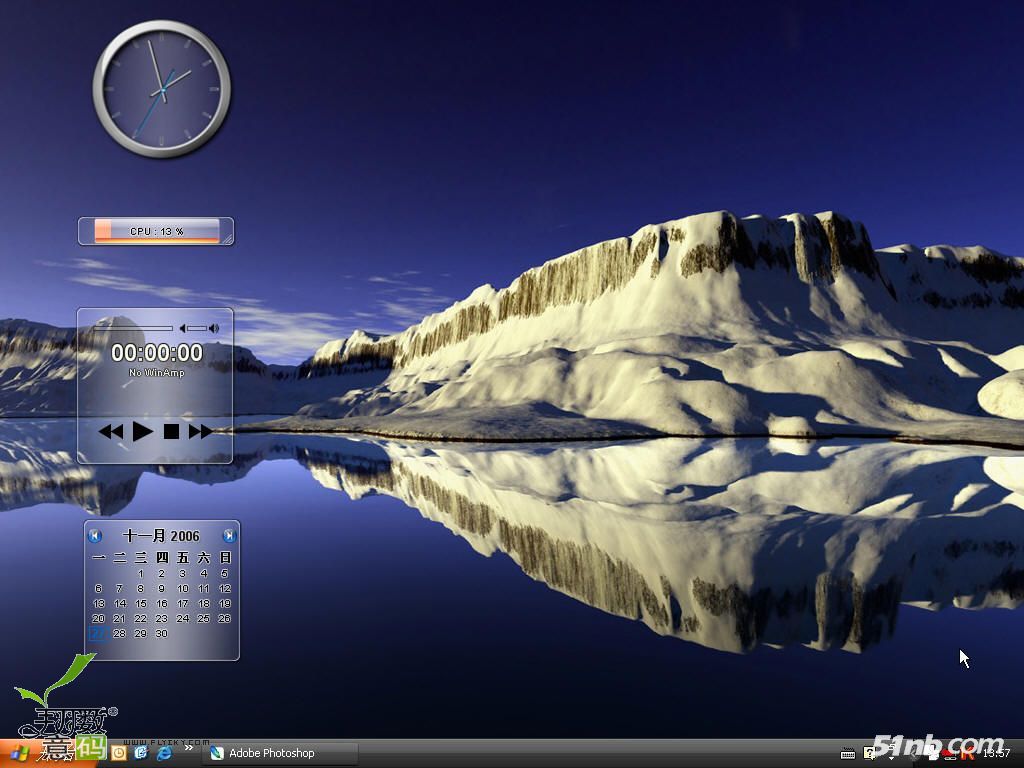Select date 20 in the calendar

(99, 618)
